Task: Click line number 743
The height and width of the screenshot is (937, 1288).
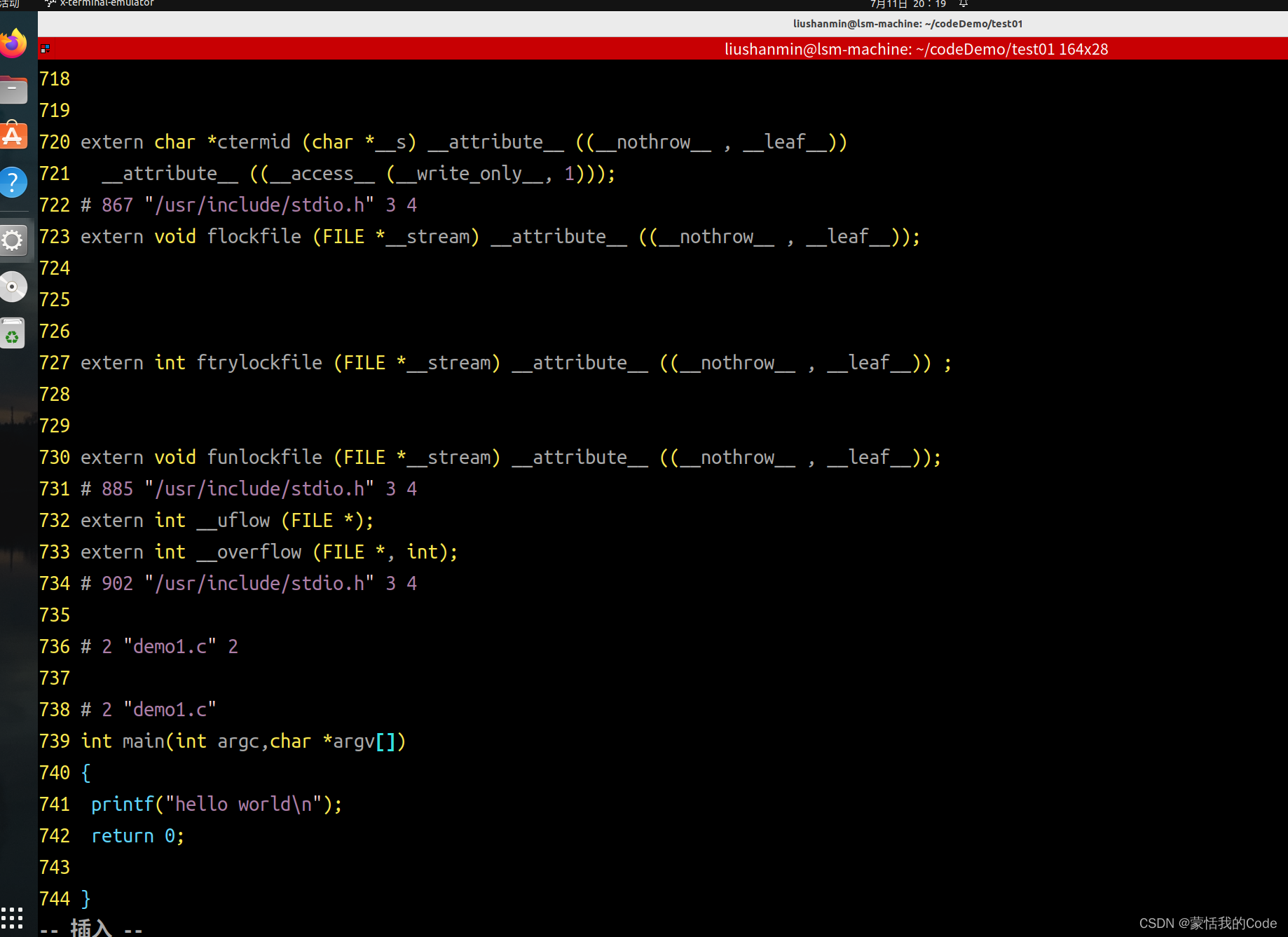Action: (x=55, y=868)
